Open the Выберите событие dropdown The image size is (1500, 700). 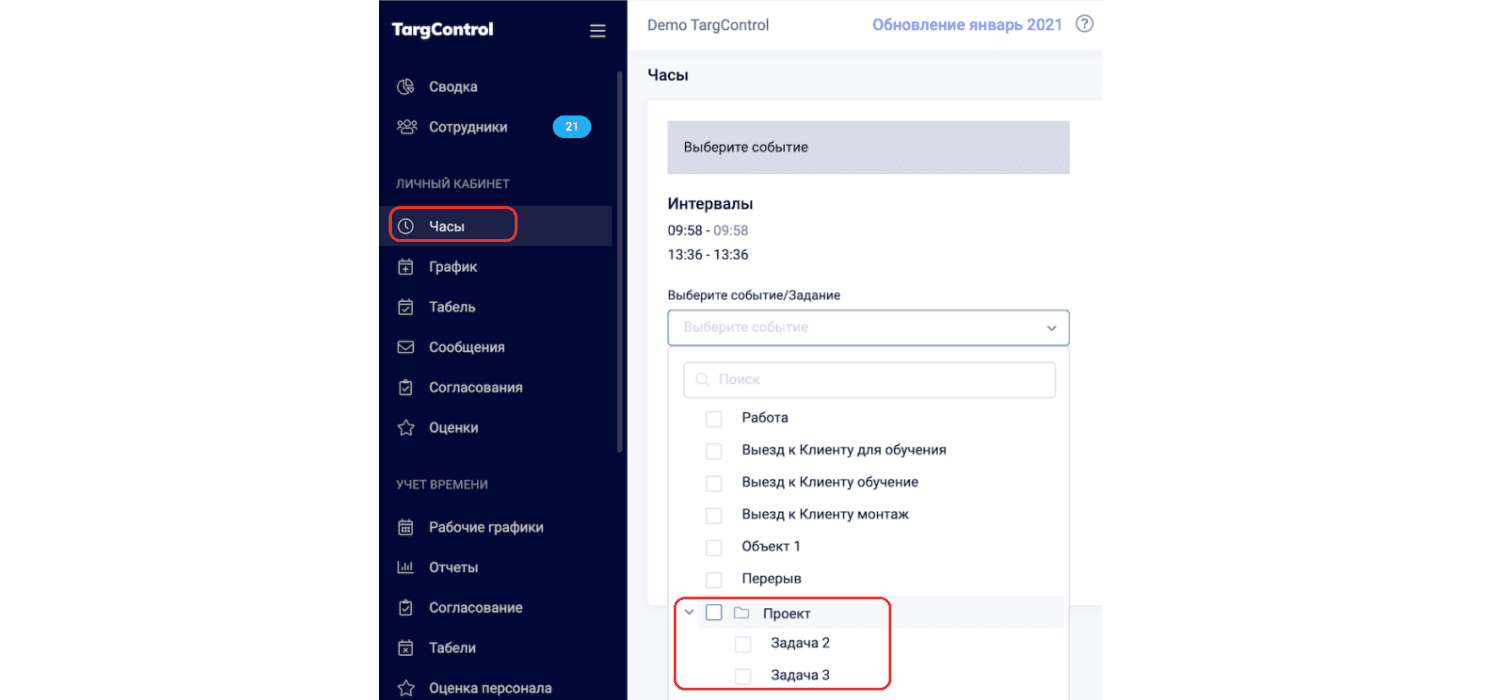click(868, 327)
